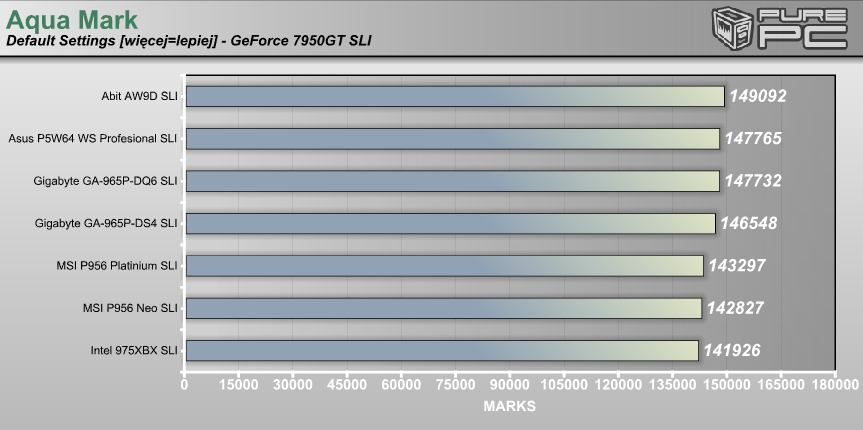Viewport: 863px width, 430px height.
Task: Select the 'Abit AW9D SLI' label
Action: coord(139,96)
